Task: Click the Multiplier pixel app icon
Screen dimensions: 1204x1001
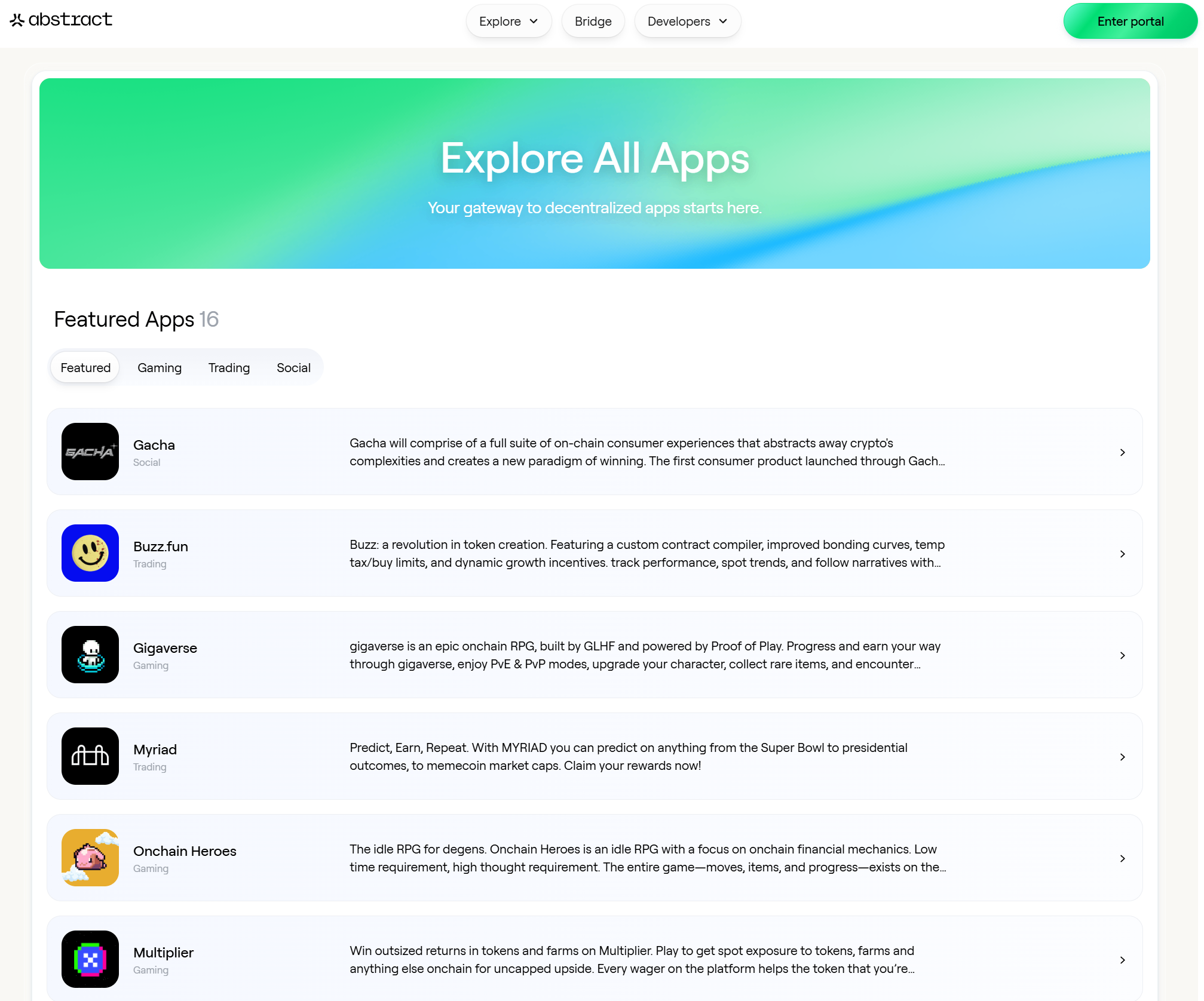Action: click(90, 959)
